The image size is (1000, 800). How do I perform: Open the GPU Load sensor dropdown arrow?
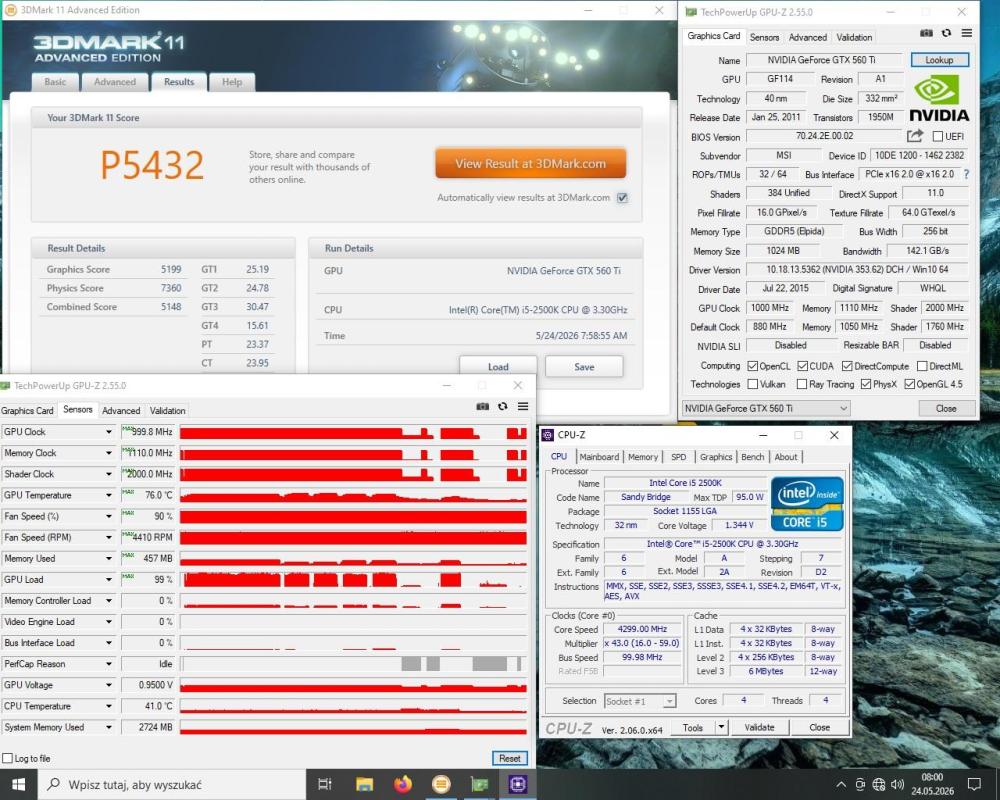(109, 580)
